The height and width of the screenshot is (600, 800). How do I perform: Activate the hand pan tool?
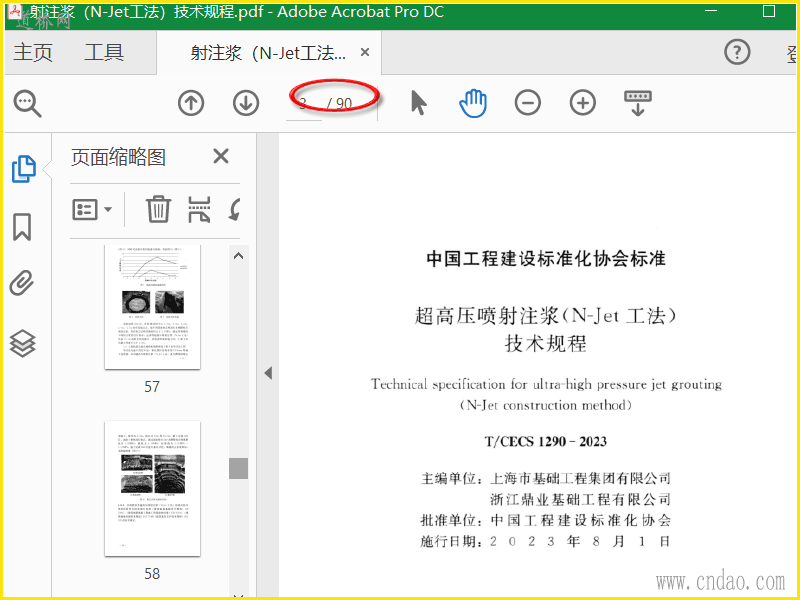tap(473, 103)
